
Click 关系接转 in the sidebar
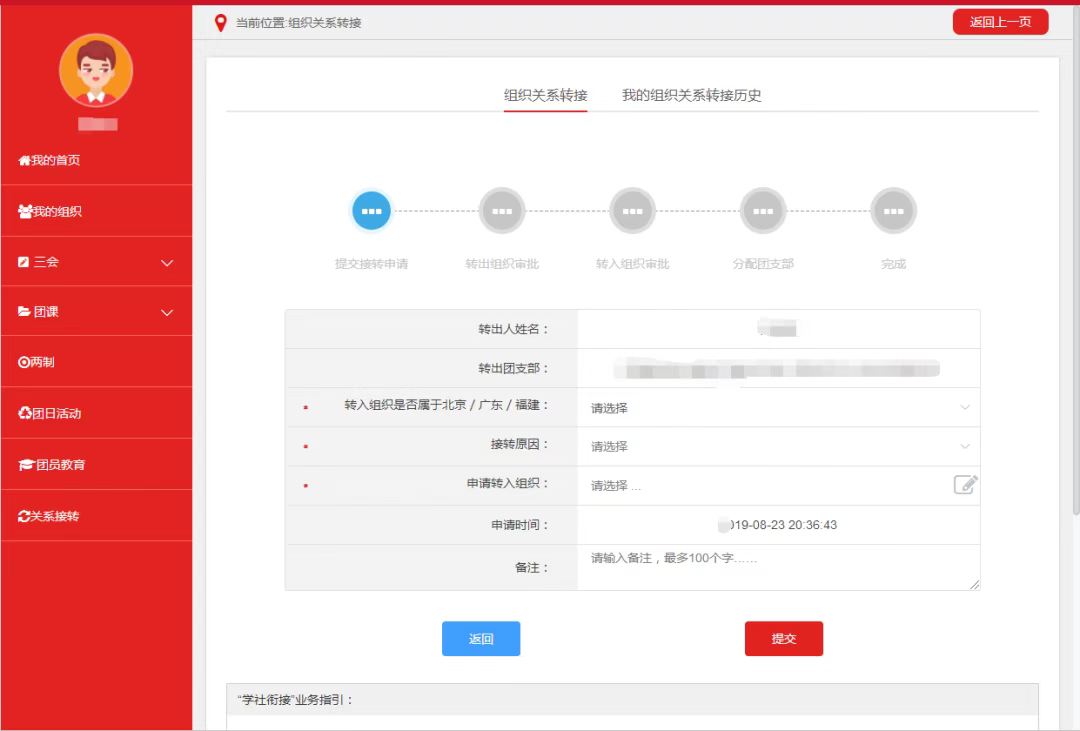(x=49, y=516)
